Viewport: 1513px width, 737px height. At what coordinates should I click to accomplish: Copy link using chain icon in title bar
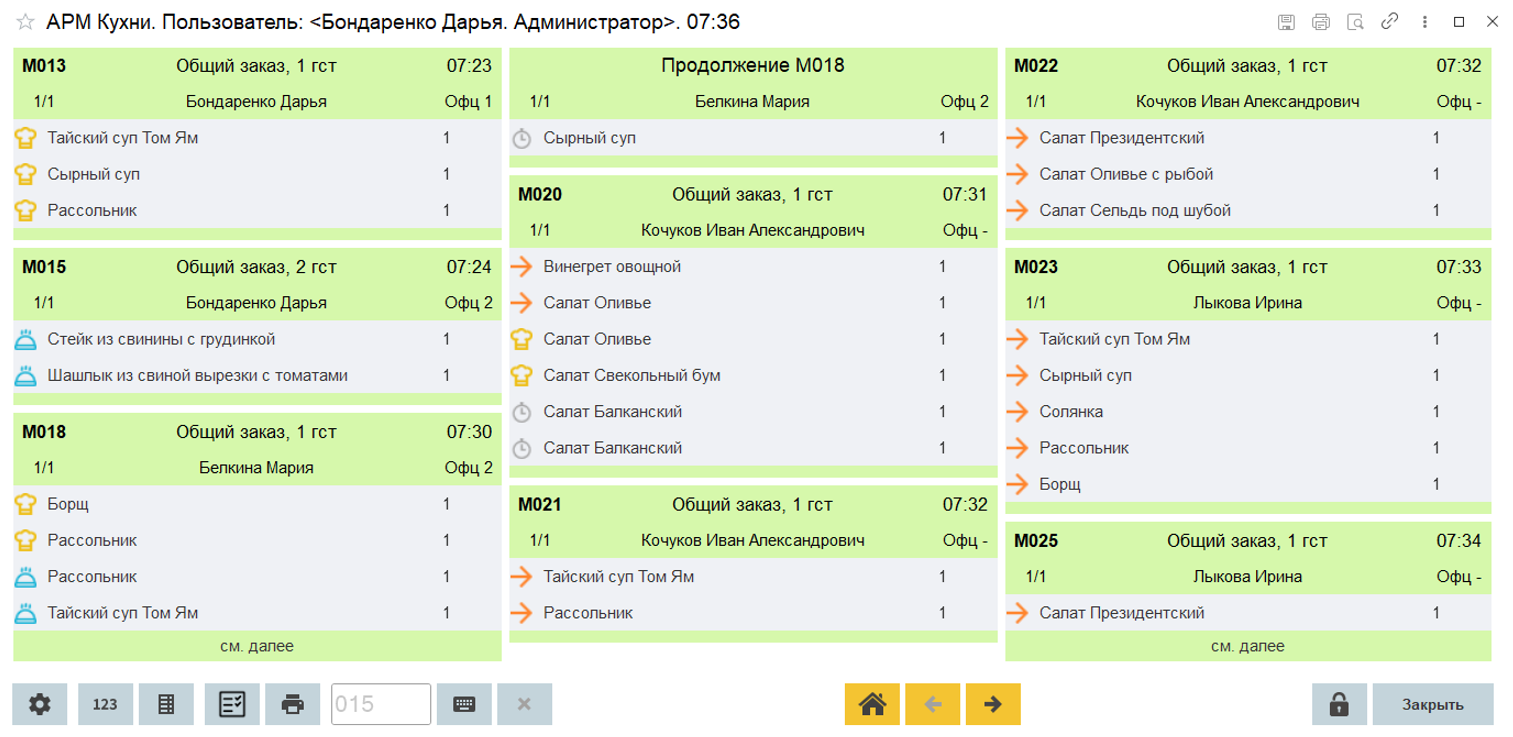pyautogui.click(x=1389, y=22)
